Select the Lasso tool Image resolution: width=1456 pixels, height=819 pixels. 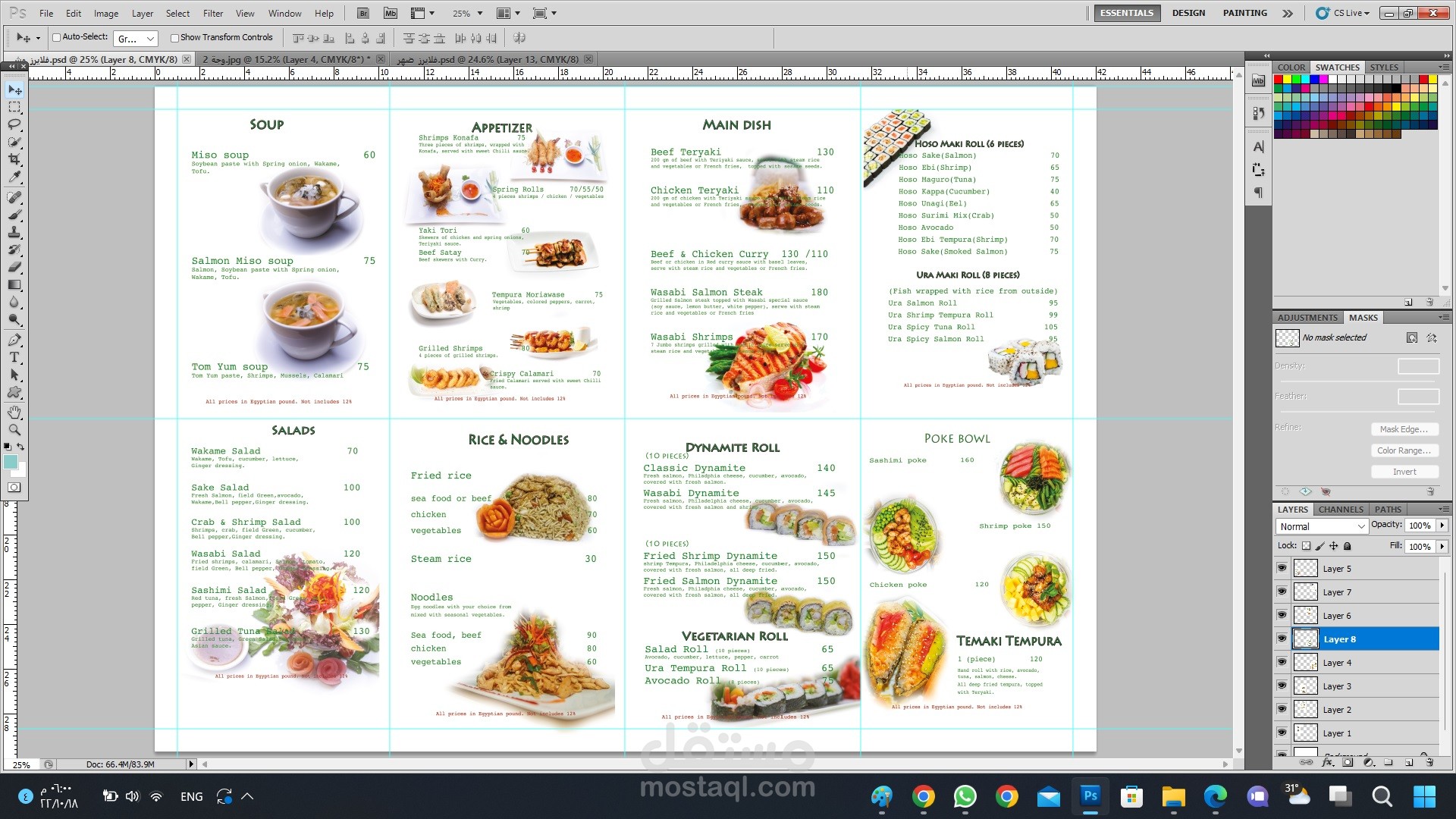(14, 124)
